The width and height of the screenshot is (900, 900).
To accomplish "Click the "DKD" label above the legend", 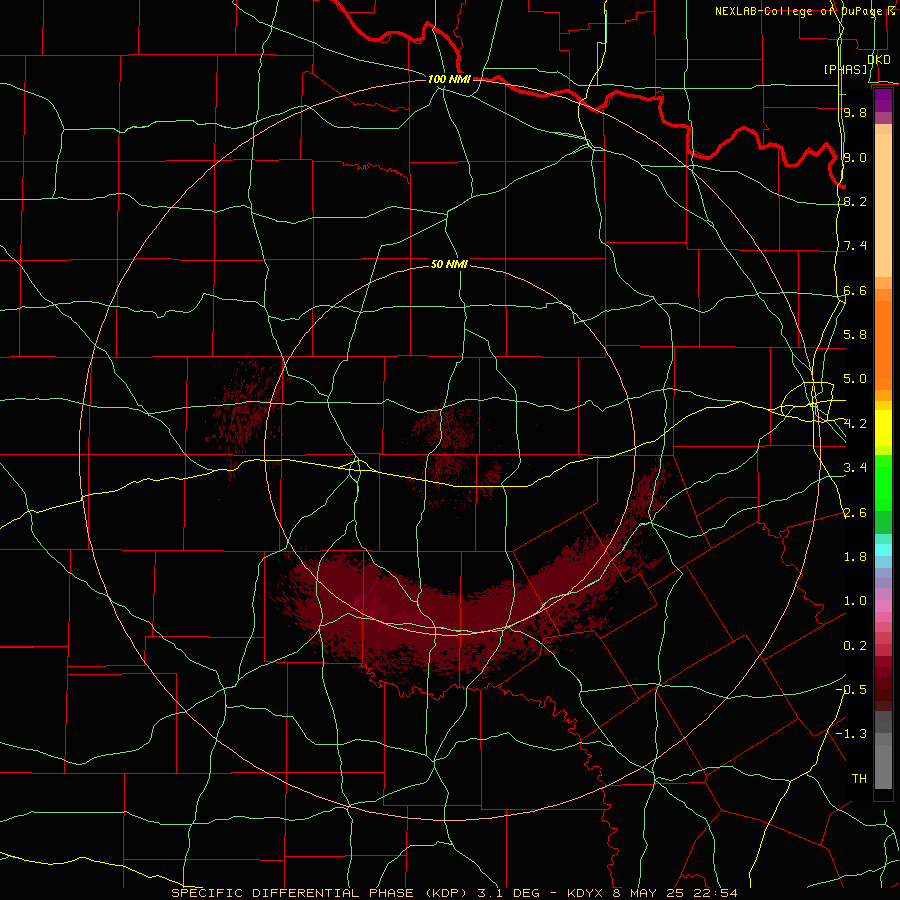I will pos(879,59).
